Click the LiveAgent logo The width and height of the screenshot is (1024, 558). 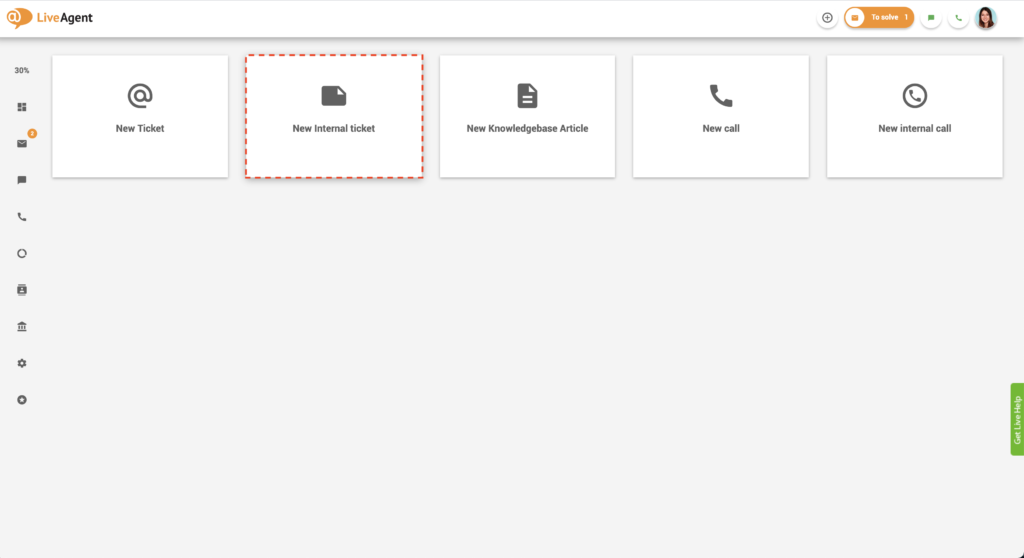[x=50, y=18]
